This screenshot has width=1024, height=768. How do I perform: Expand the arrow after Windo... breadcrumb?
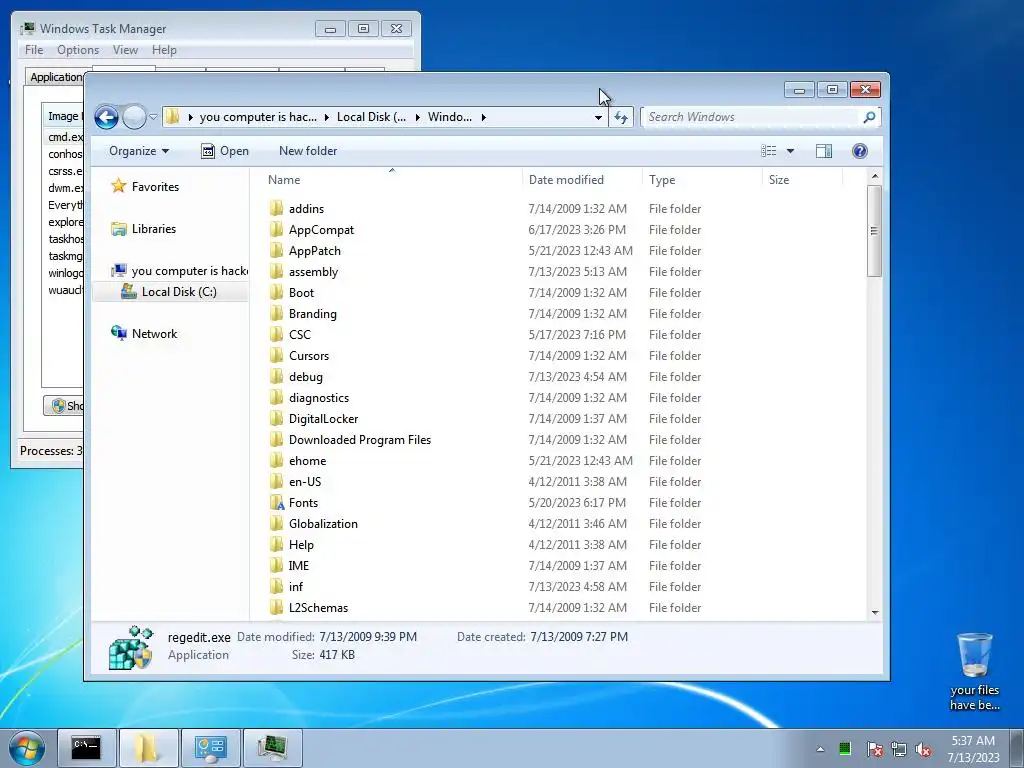484,118
